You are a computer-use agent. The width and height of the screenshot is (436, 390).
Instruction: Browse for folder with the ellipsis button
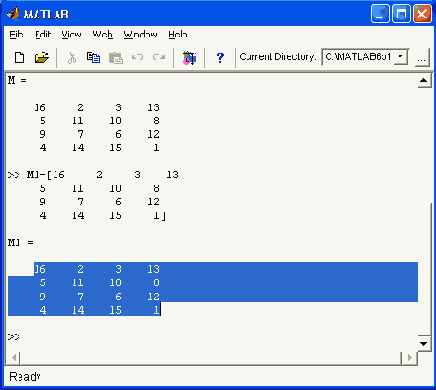(422, 59)
